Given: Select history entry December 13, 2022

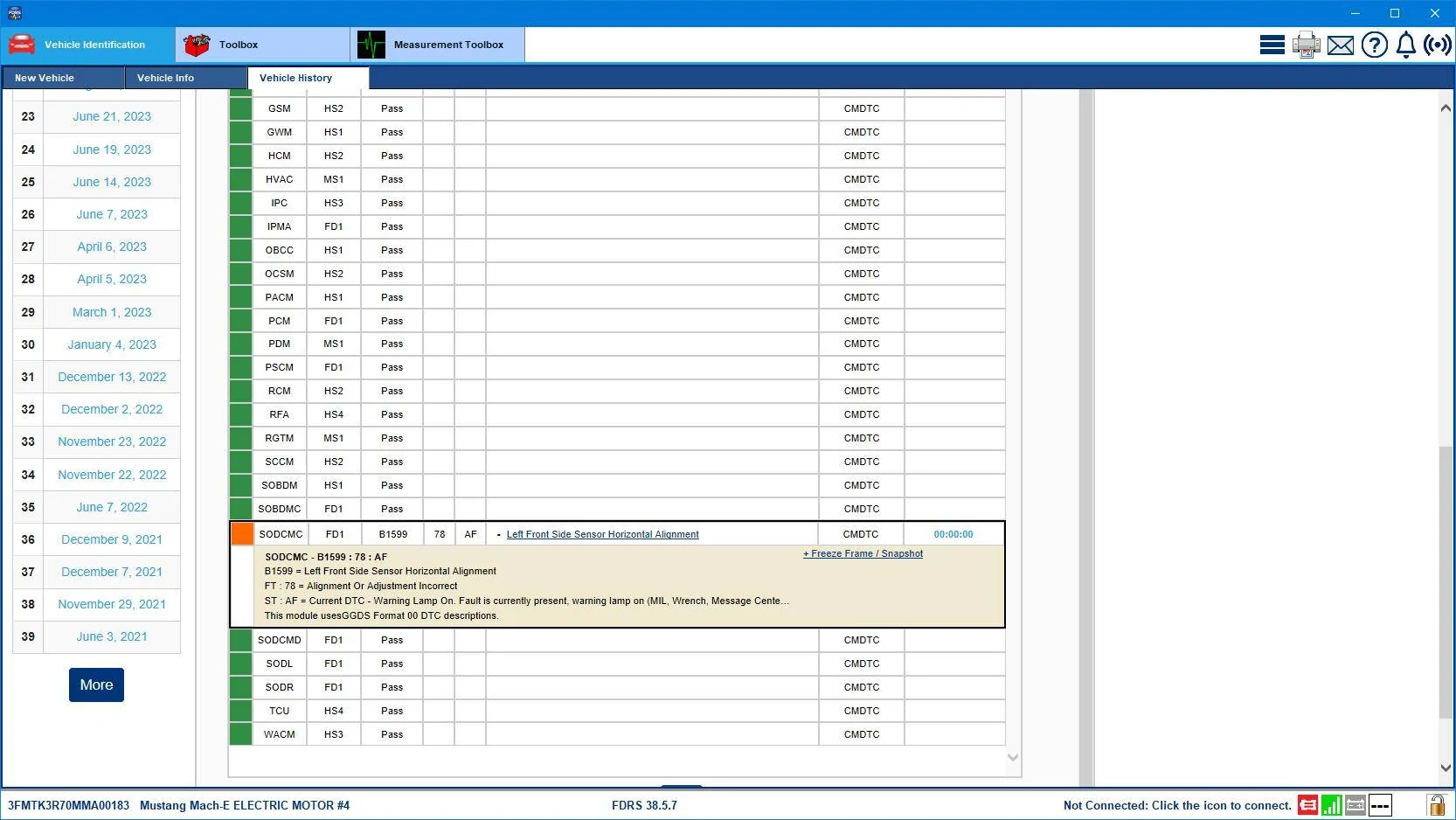Looking at the screenshot, I should point(112,377).
